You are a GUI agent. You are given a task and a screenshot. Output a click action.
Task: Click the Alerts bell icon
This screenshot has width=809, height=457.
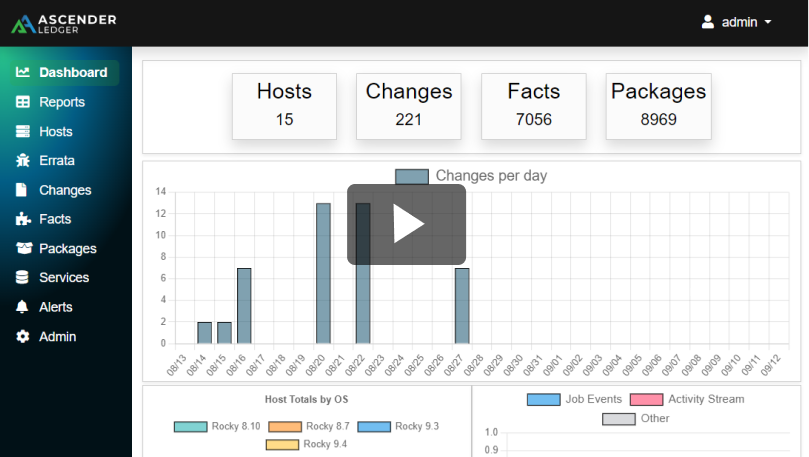click(22, 307)
